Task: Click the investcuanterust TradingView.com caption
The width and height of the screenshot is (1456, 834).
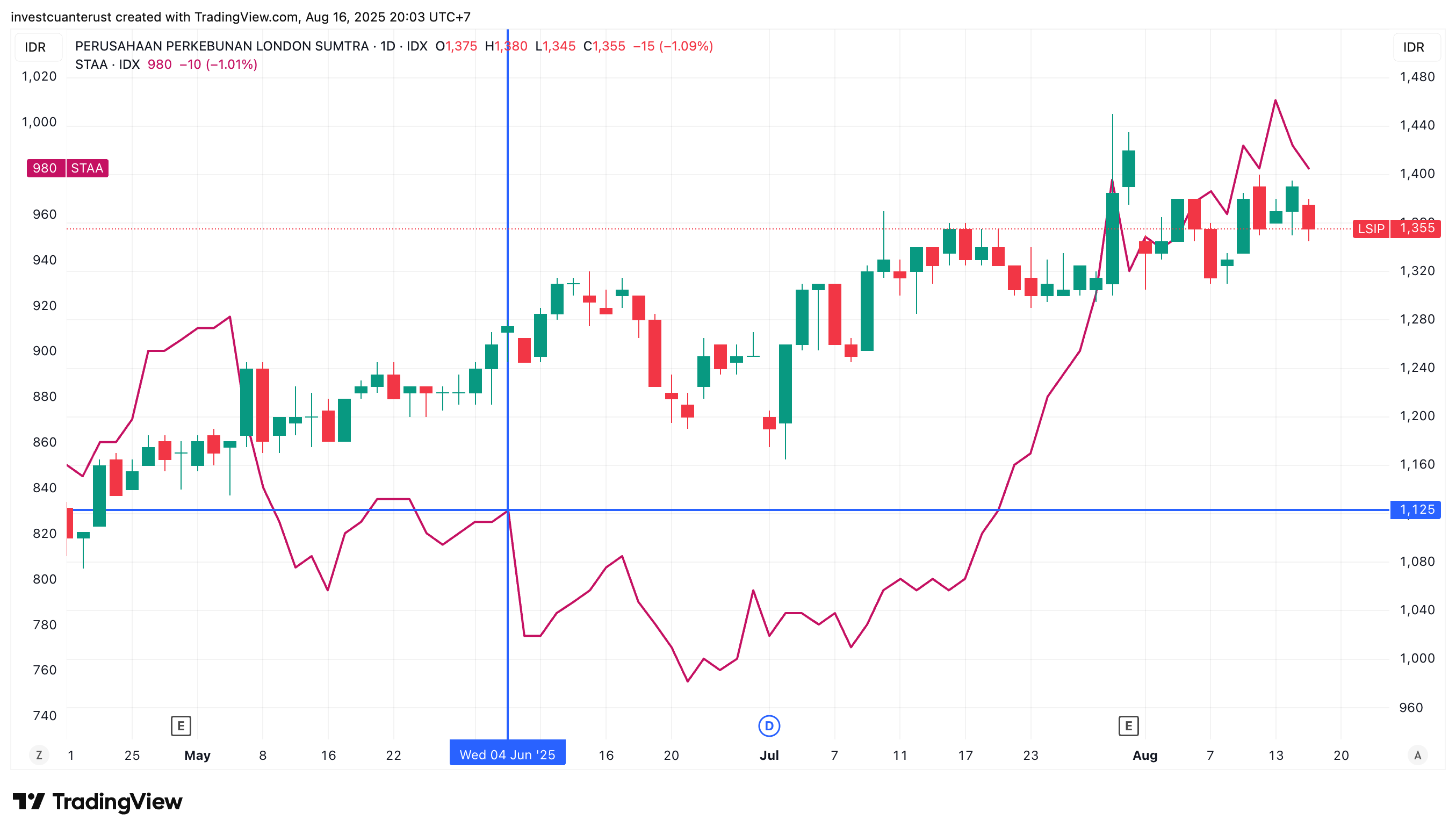Action: (x=241, y=17)
